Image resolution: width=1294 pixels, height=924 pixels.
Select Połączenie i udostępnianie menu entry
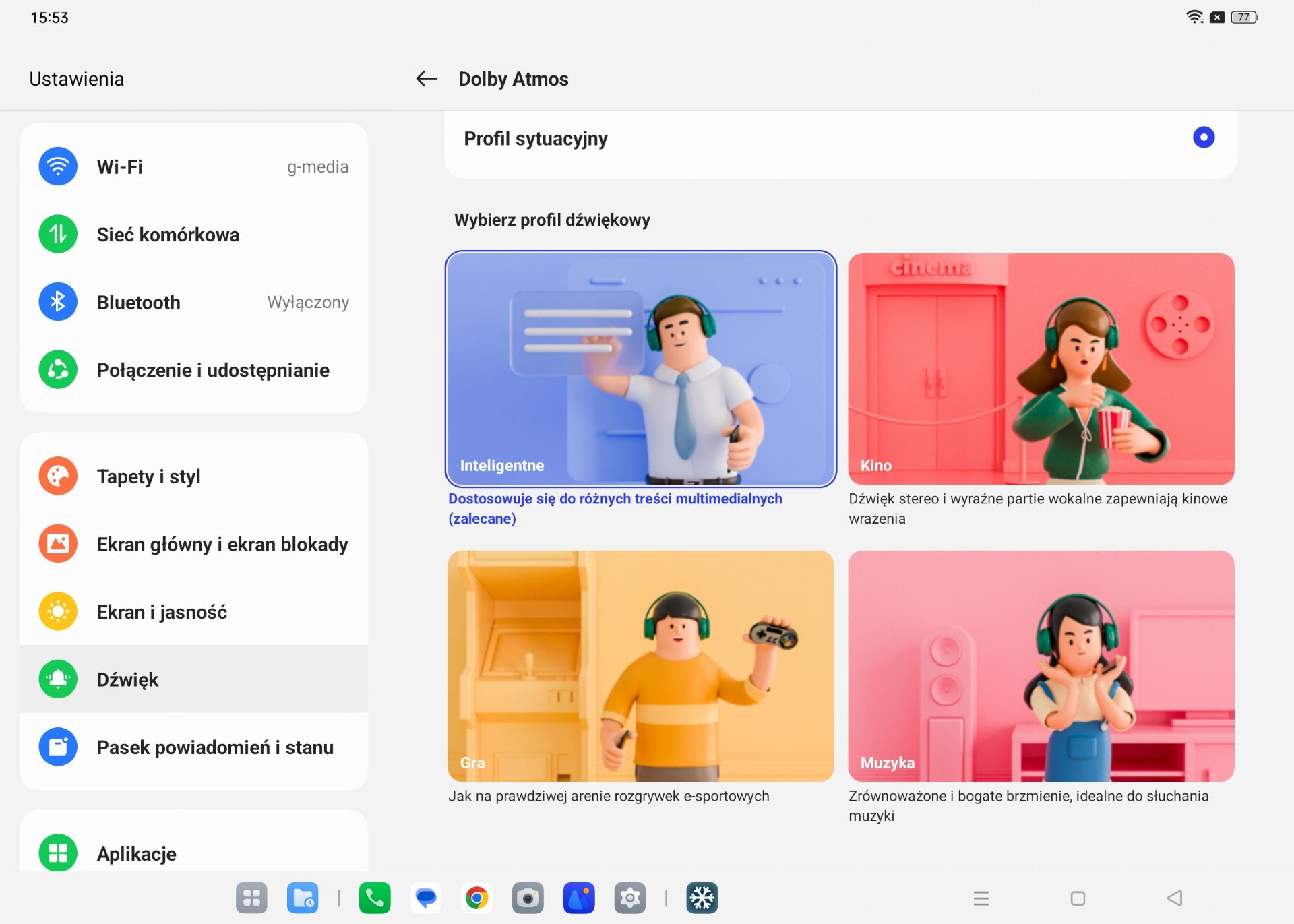(194, 370)
